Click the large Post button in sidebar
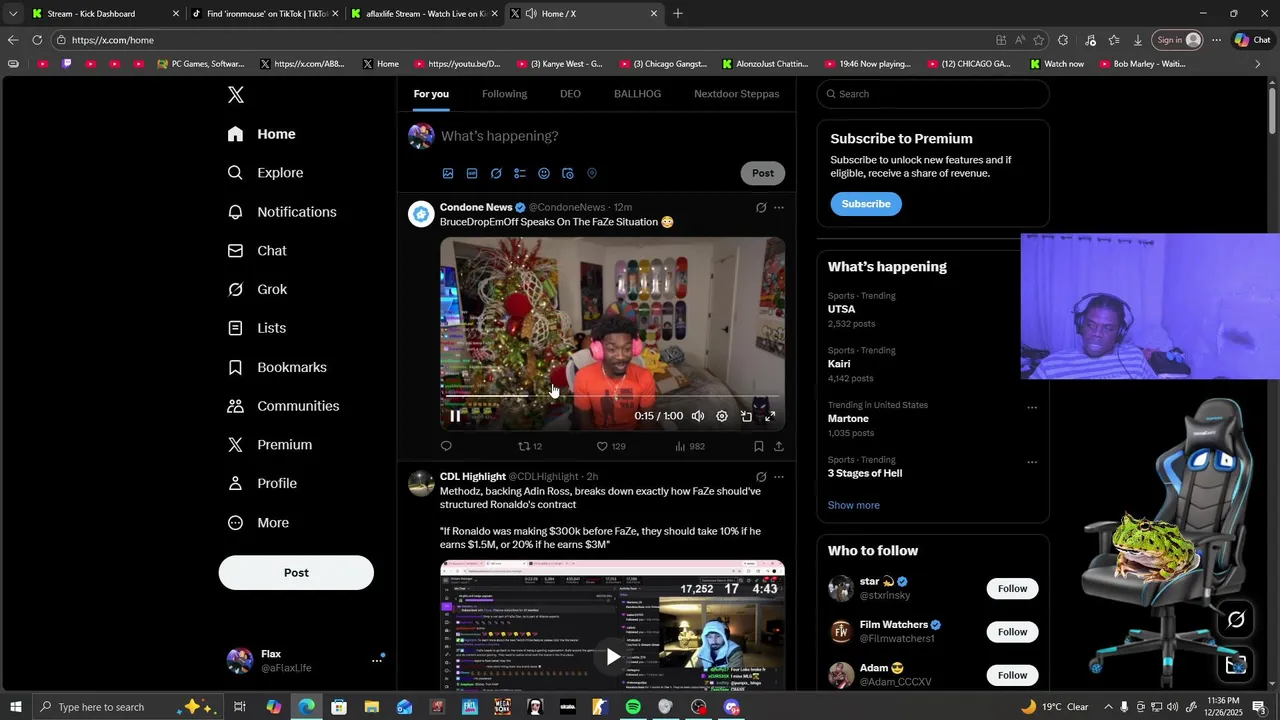Screen dimensions: 1280x720 click(x=296, y=573)
